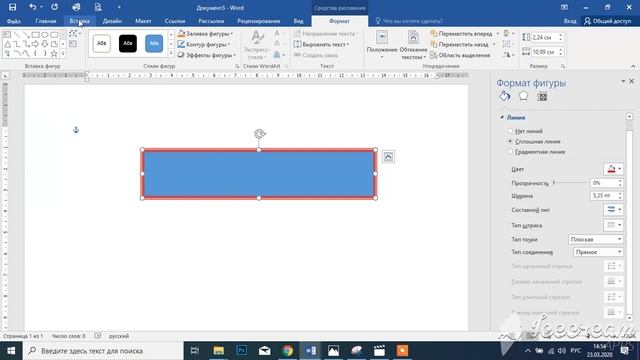Screen dimensions: 640x360
Task: Open the Дизайн tab
Action: pyautogui.click(x=112, y=21)
